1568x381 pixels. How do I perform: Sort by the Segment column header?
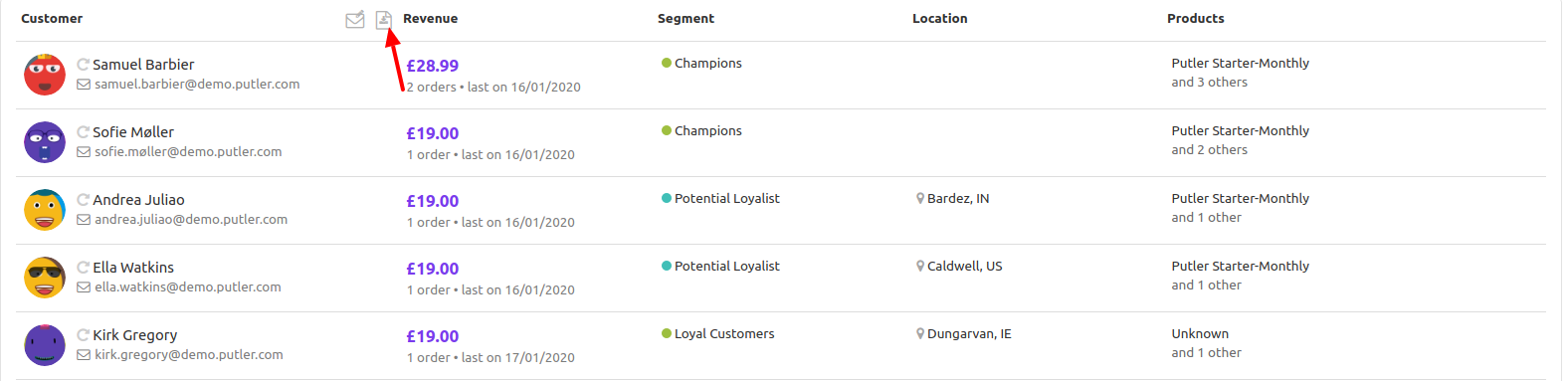coord(686,19)
